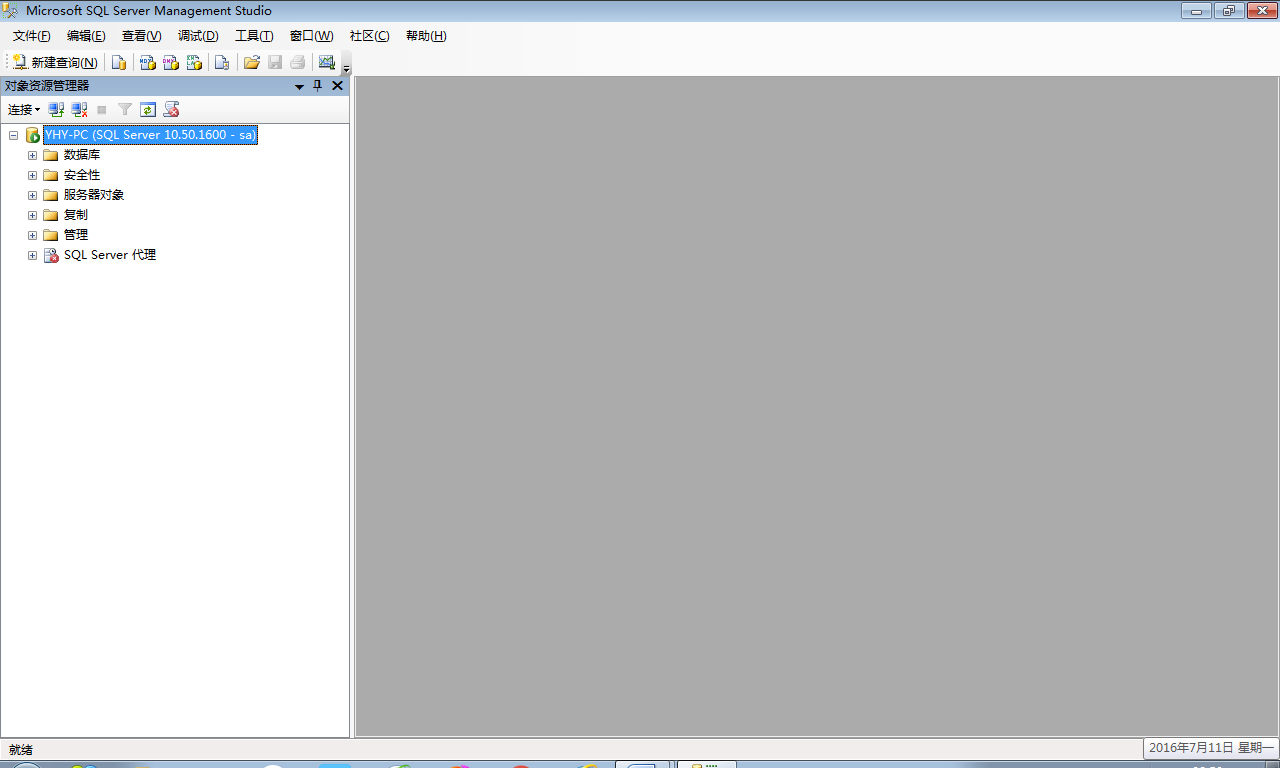The image size is (1280, 768).
Task: Refresh the Object Explorer tree
Action: pos(148,110)
